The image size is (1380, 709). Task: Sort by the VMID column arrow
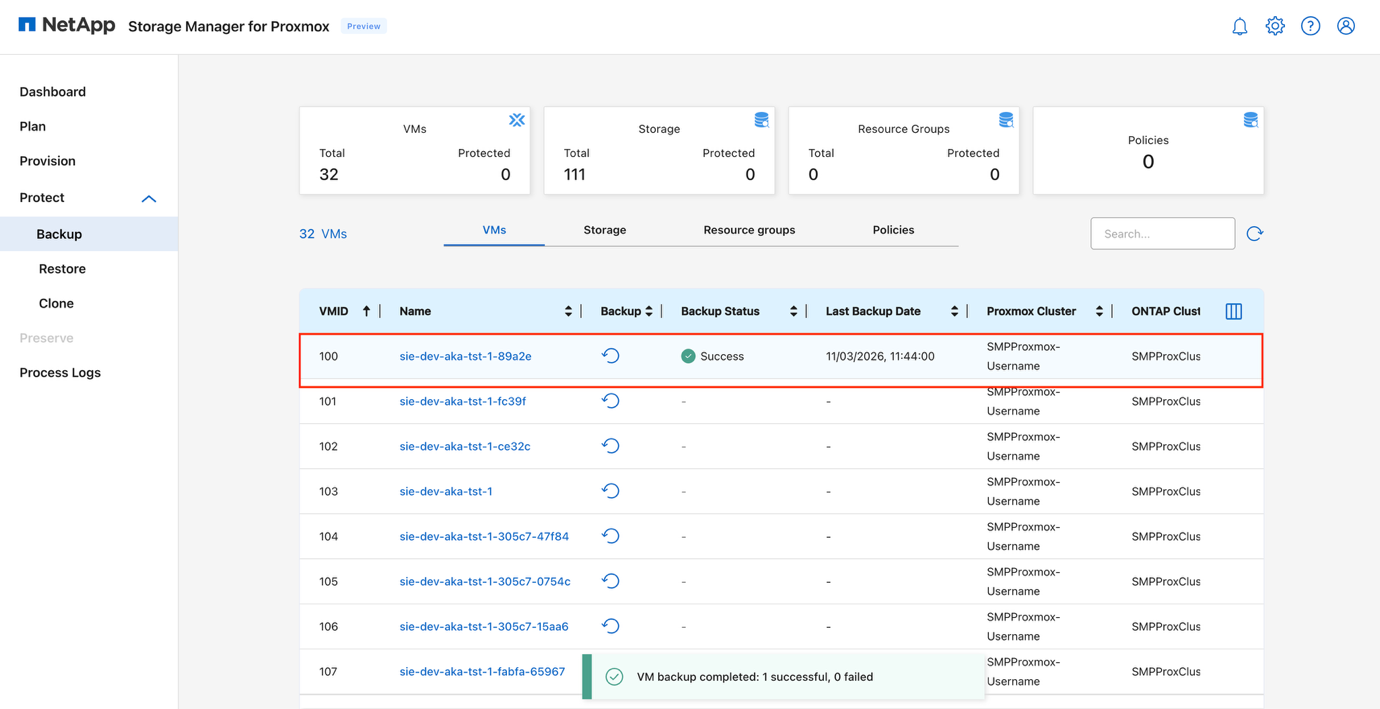[367, 310]
